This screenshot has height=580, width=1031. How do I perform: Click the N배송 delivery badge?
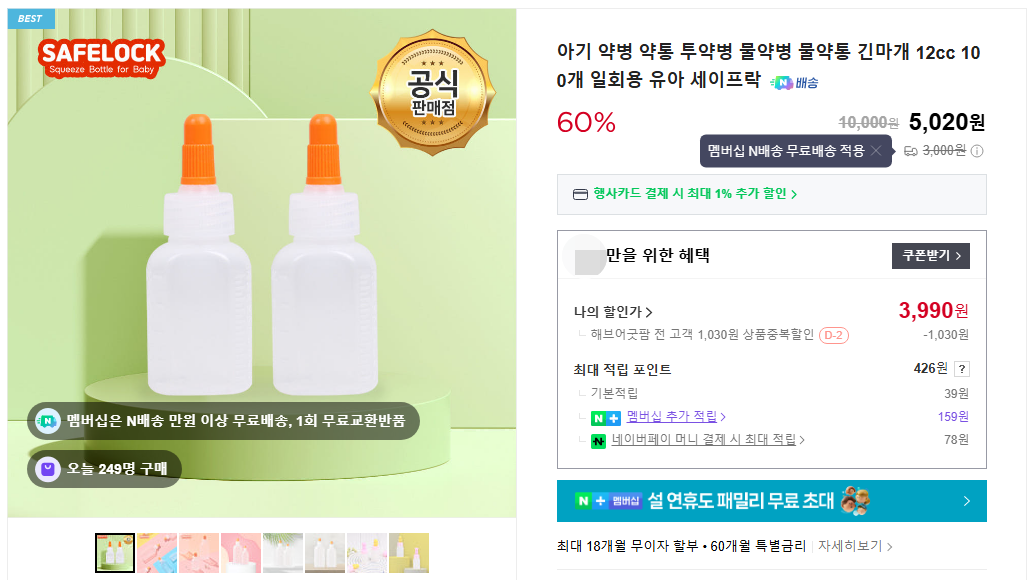[x=795, y=83]
